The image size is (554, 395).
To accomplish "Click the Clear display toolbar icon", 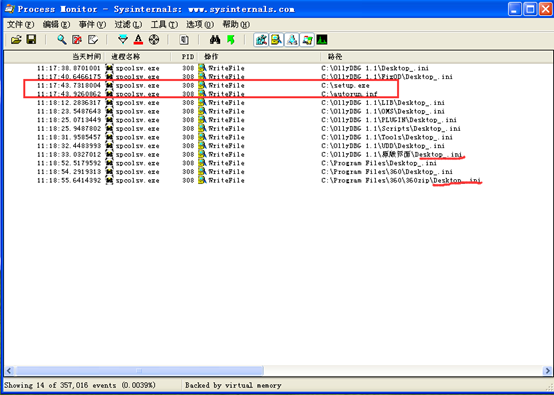I will click(93, 40).
